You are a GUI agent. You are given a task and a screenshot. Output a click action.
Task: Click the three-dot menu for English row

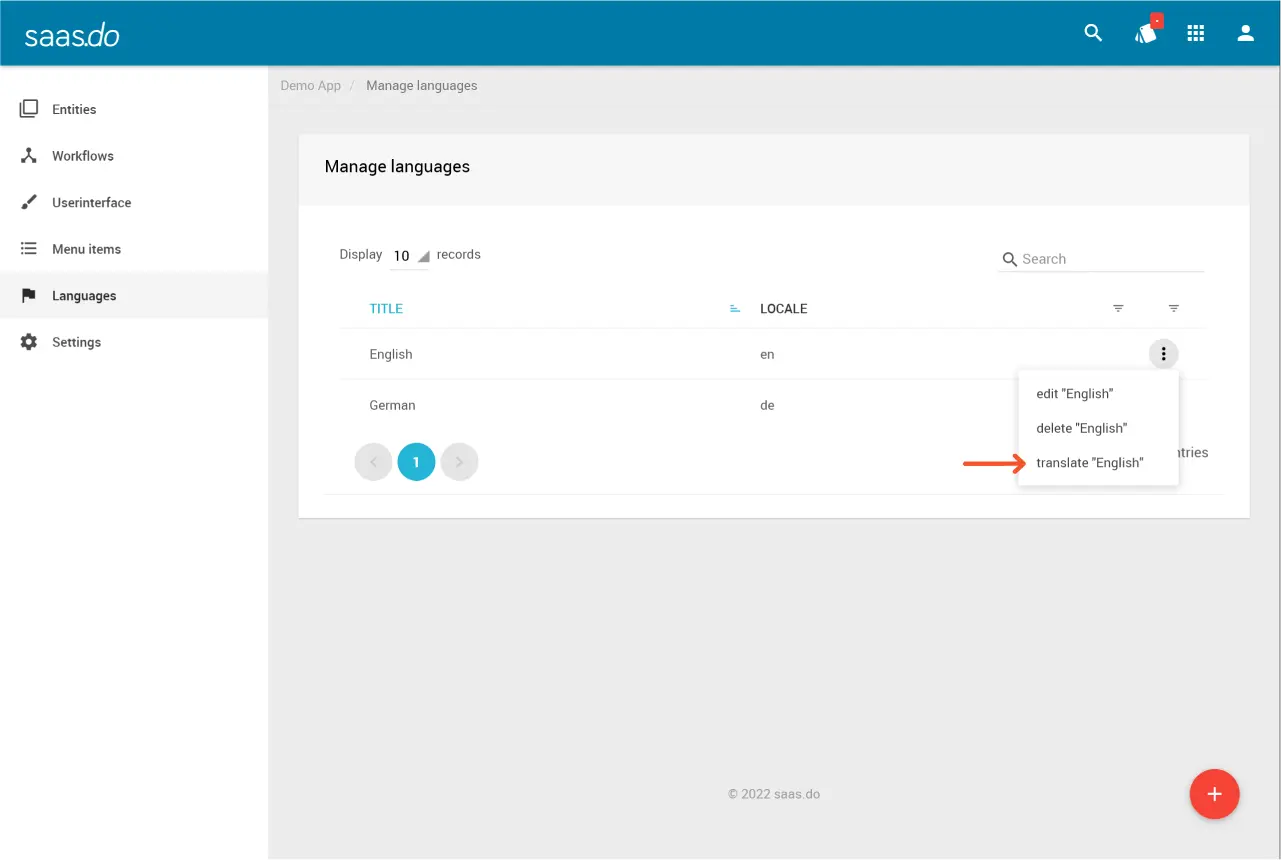point(1163,354)
